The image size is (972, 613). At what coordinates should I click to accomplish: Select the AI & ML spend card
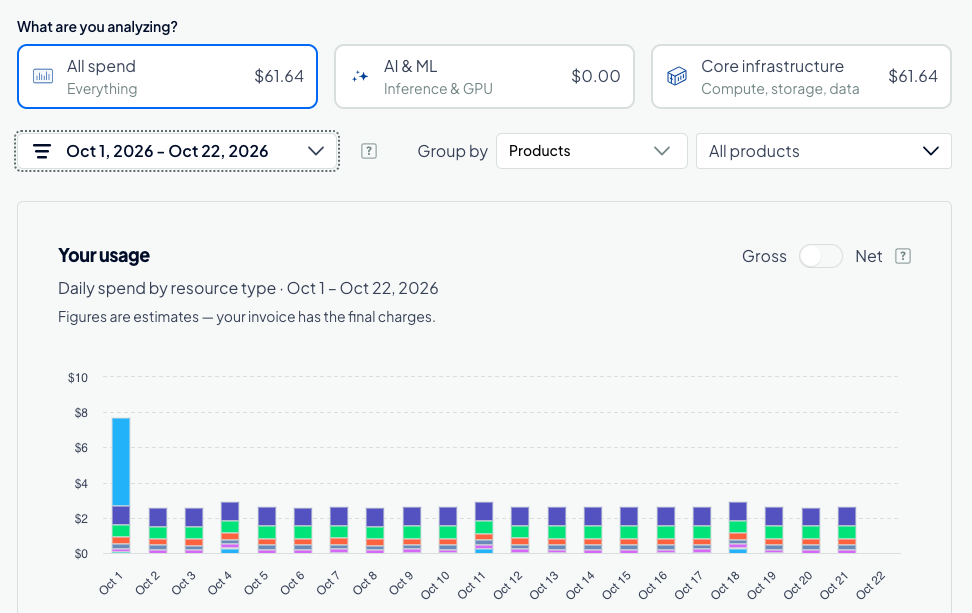click(484, 76)
